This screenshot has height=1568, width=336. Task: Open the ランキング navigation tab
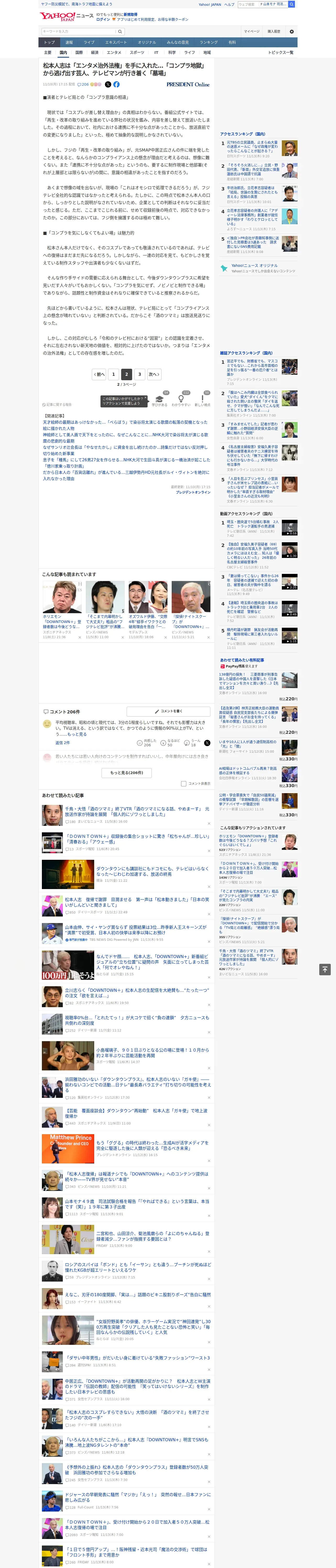click(209, 43)
